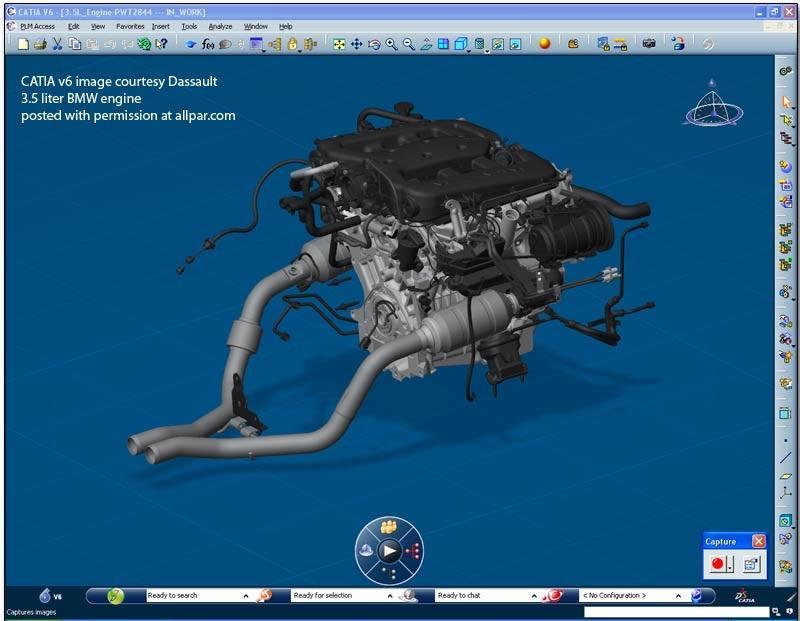Click the Fit All In icon
The image size is (800, 621).
[339, 44]
